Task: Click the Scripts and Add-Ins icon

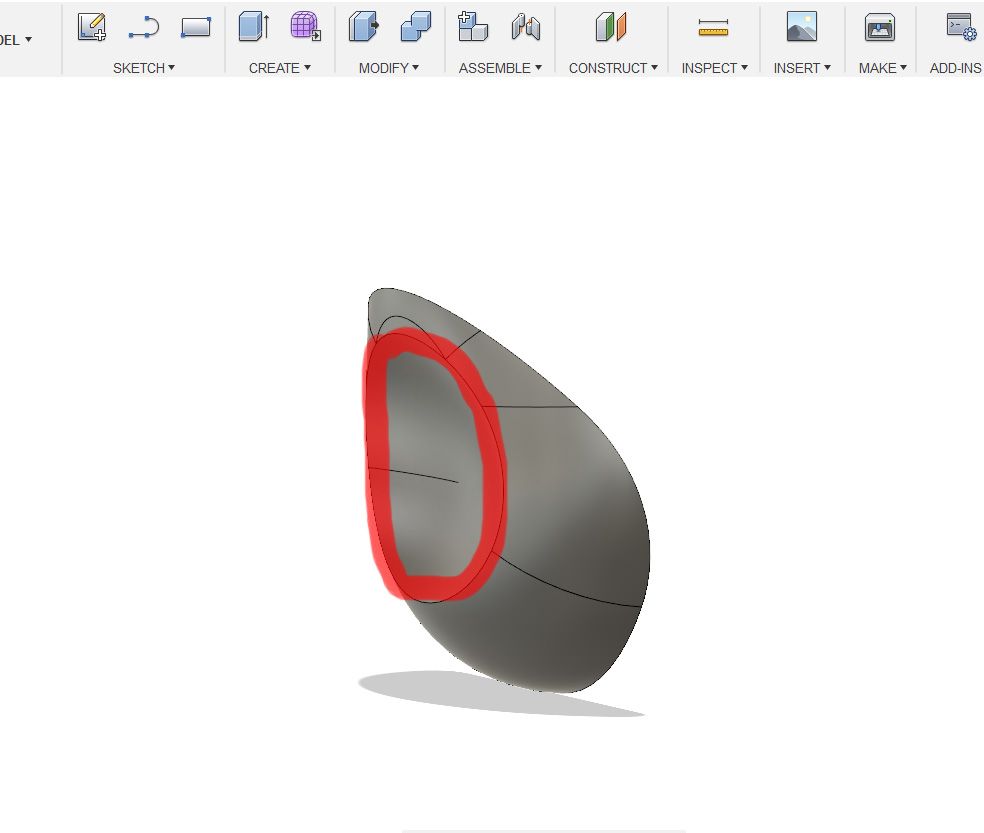Action: click(961, 27)
